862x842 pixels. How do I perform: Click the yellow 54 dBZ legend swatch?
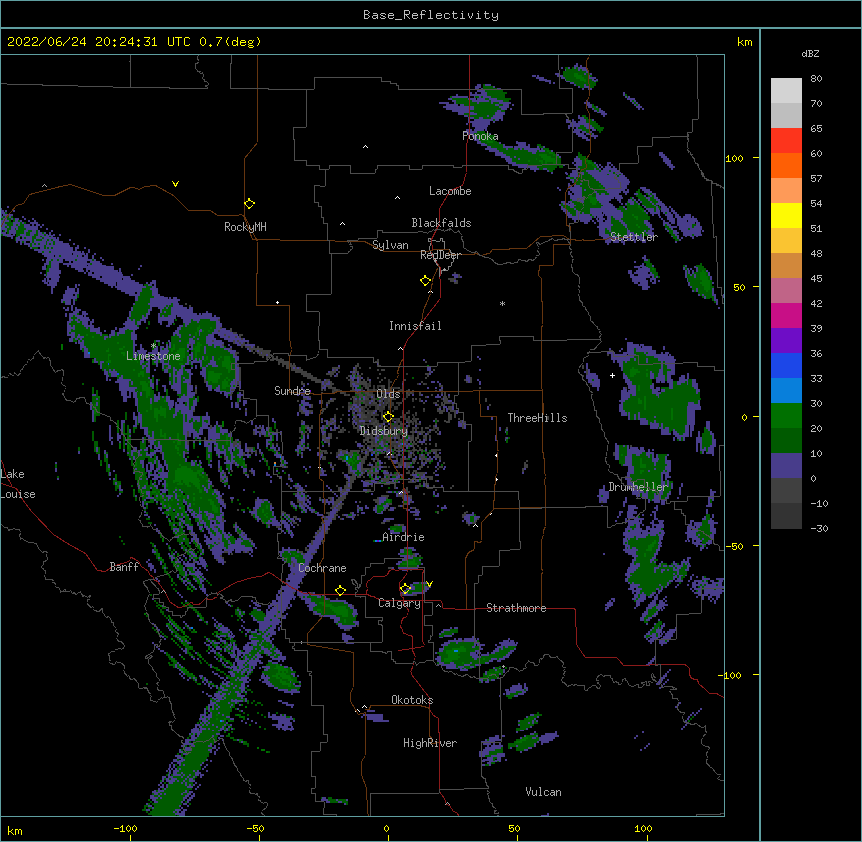(x=786, y=215)
